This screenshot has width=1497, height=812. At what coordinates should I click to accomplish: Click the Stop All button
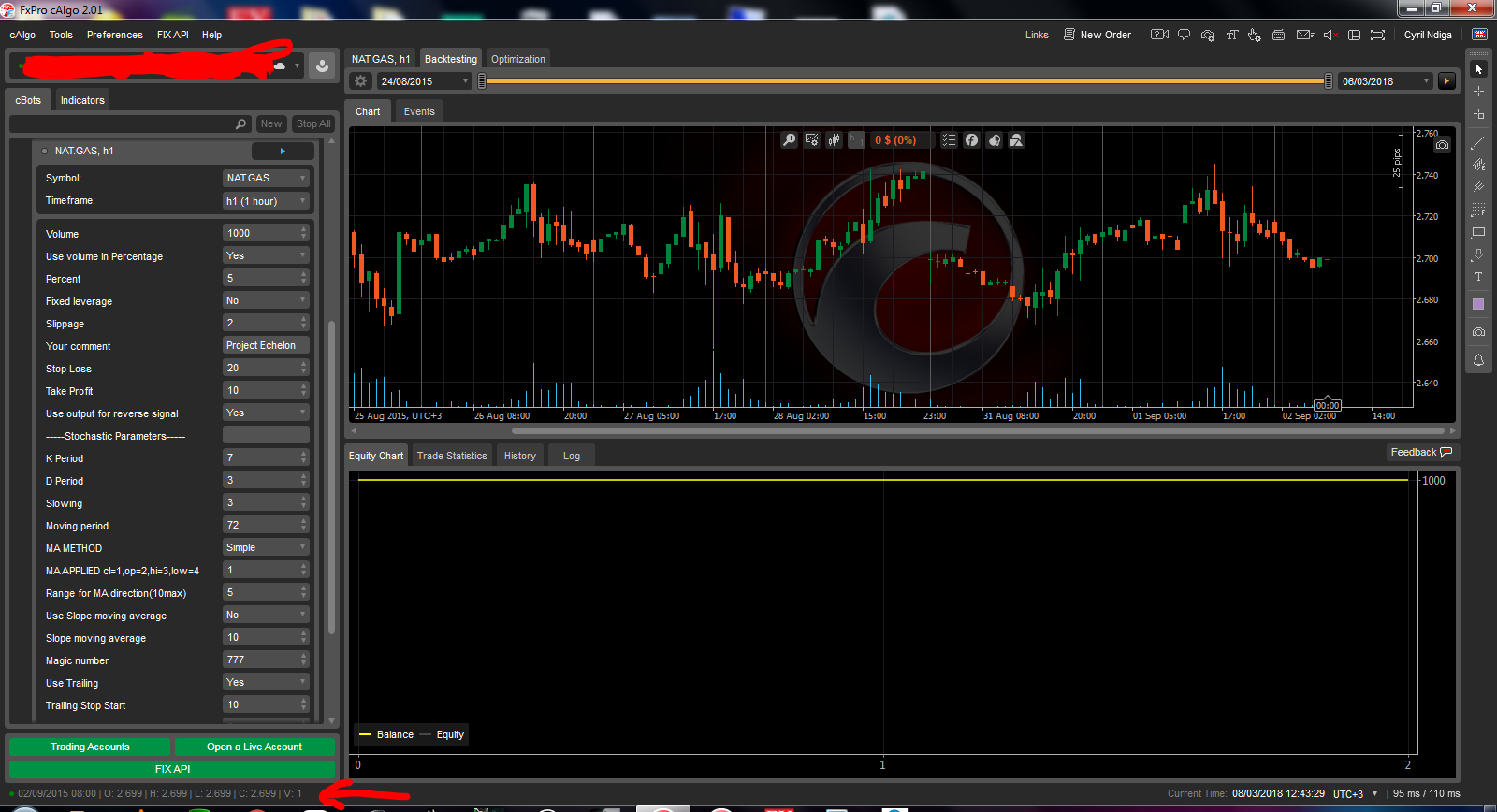click(312, 123)
